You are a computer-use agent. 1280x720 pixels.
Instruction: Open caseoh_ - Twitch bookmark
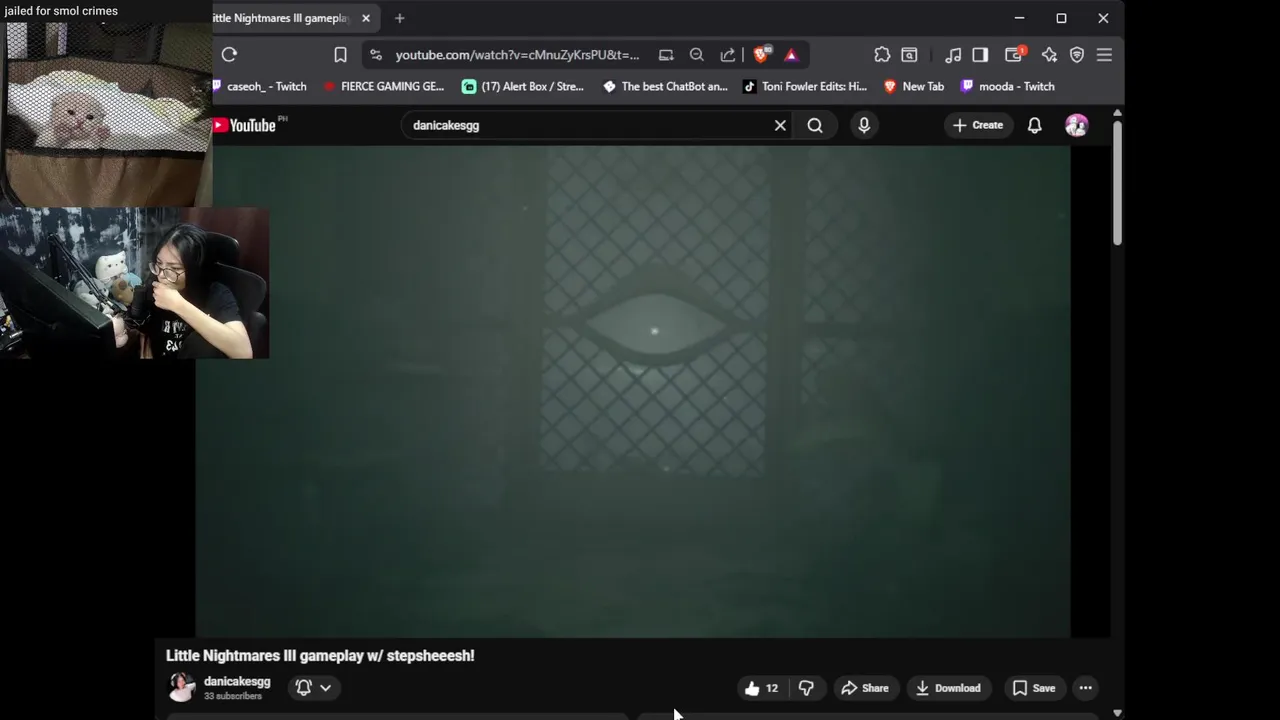coord(260,86)
